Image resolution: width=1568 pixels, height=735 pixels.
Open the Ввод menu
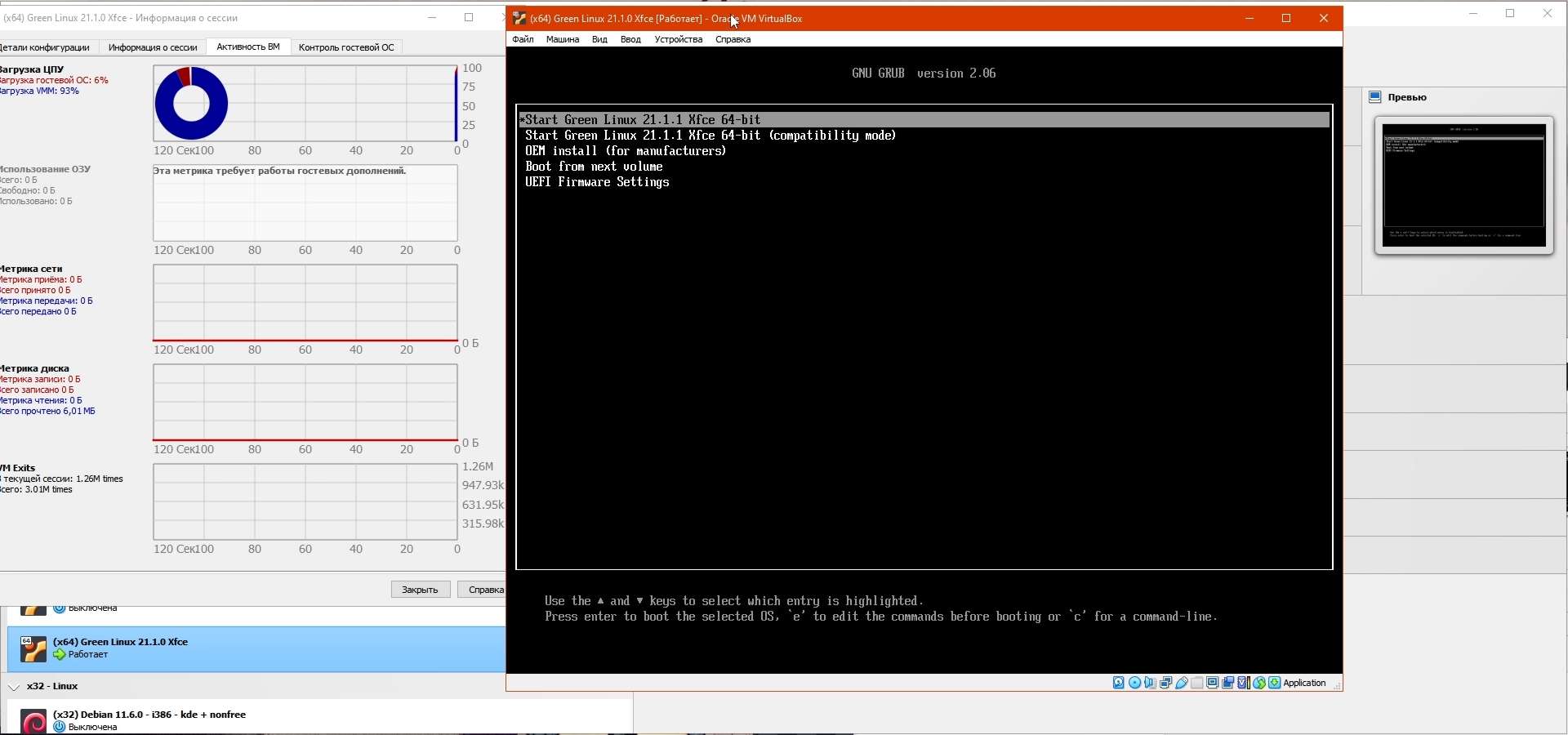tap(630, 39)
